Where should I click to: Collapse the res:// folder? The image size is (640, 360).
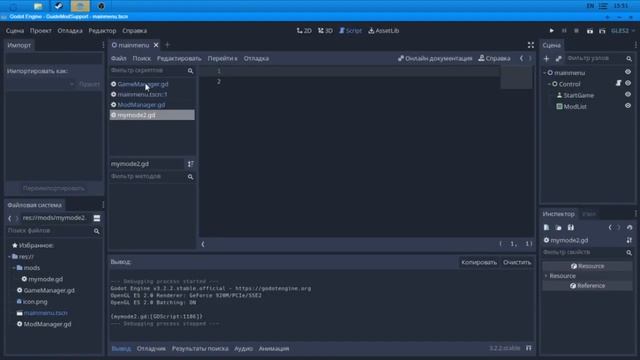10,257
